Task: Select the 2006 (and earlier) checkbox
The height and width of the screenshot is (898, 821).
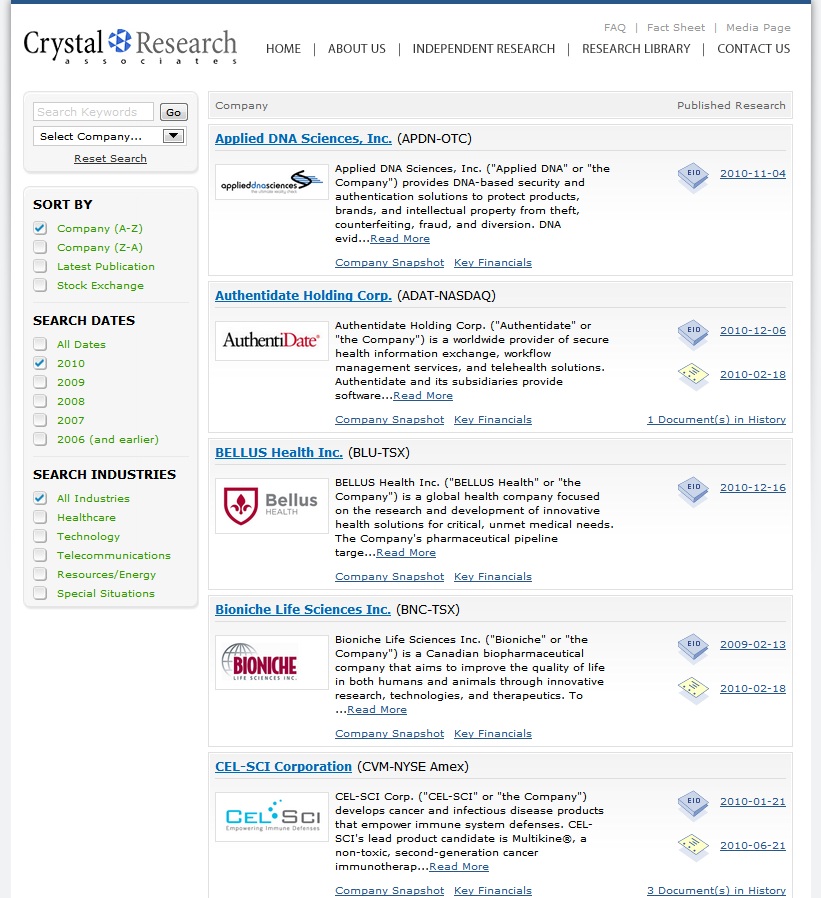Action: (40, 439)
